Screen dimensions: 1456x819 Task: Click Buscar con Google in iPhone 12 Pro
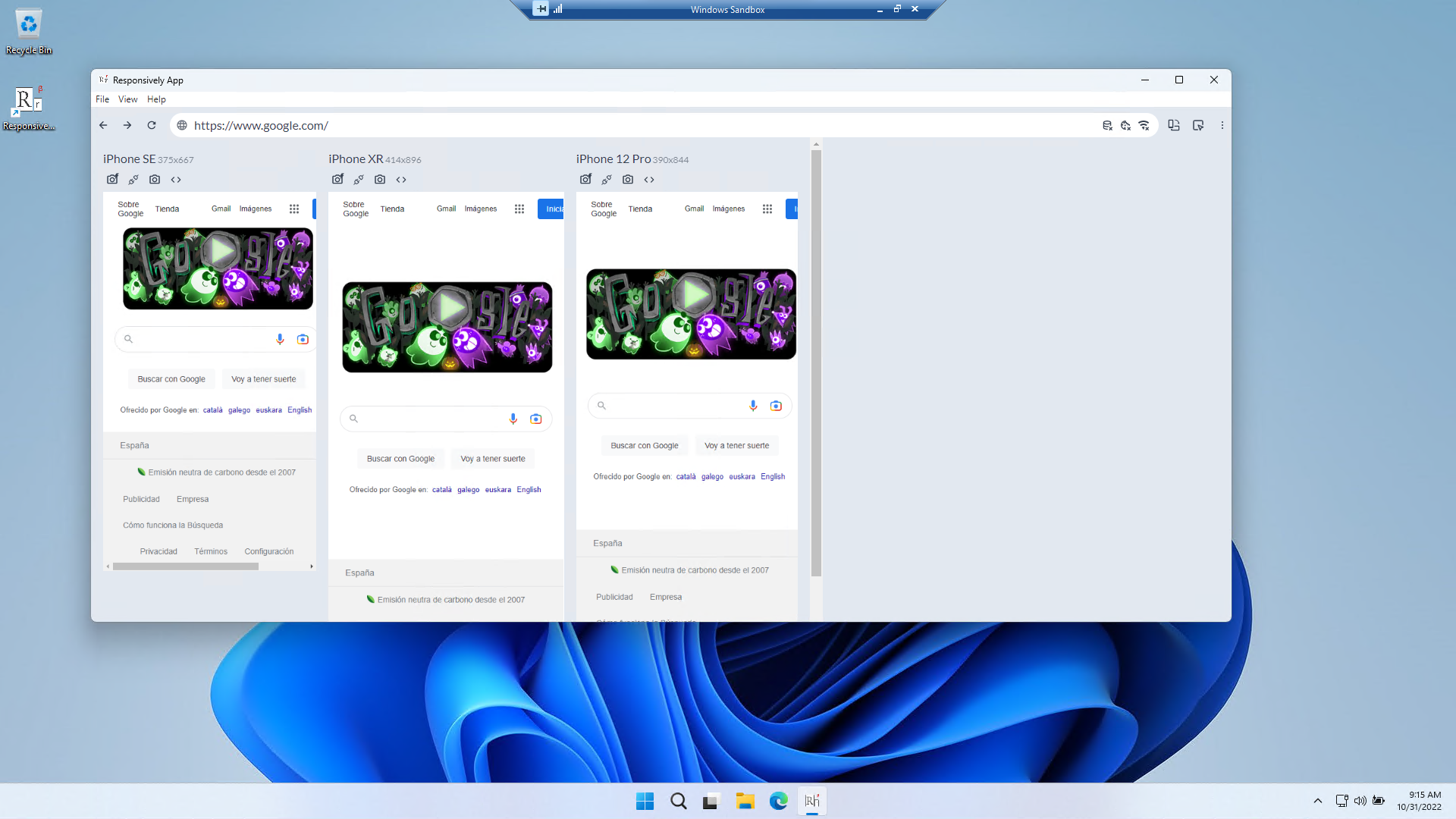click(x=645, y=446)
